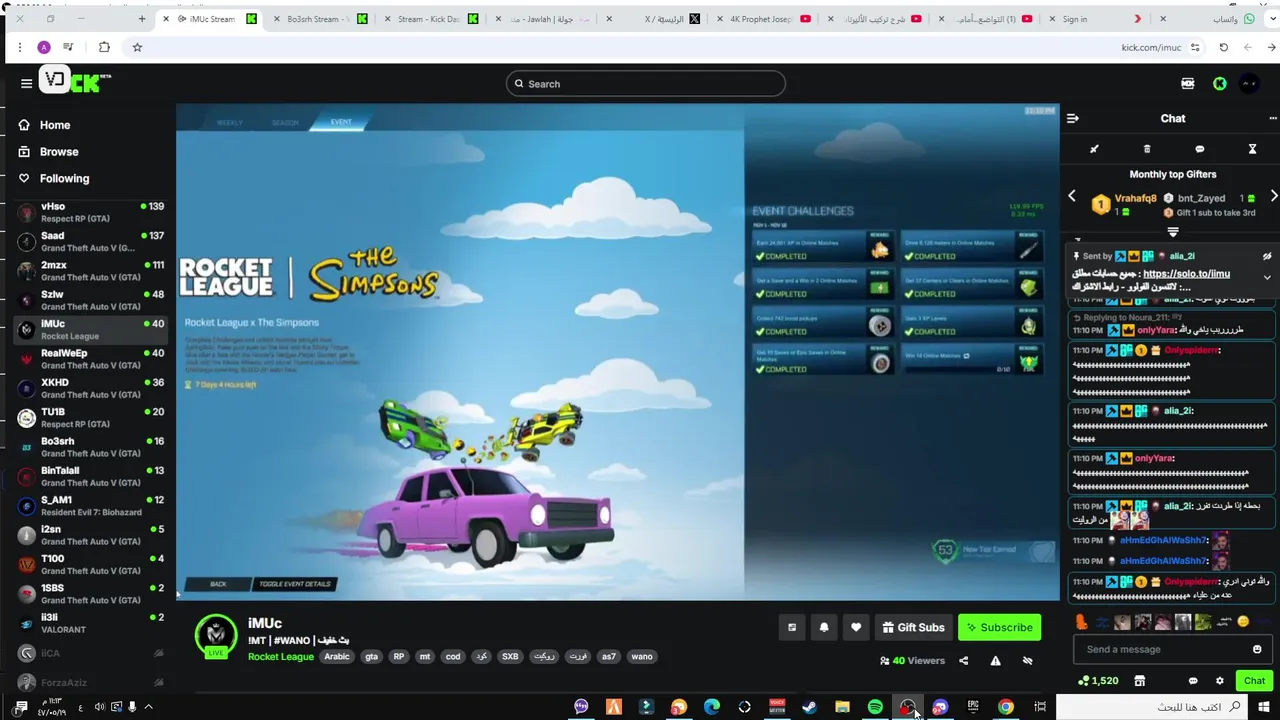Select the wano stream tag
Image resolution: width=1280 pixels, height=720 pixels.
pyautogui.click(x=642, y=657)
